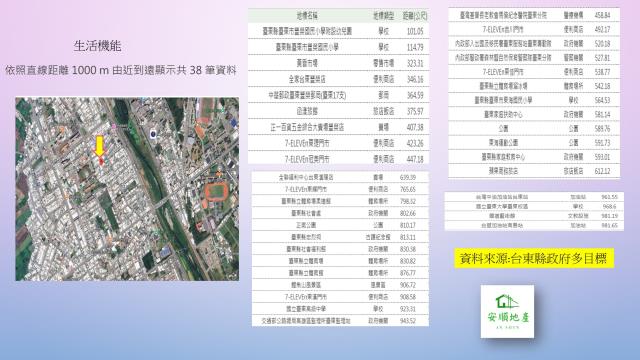Select the distance value 765.65

click(408, 189)
